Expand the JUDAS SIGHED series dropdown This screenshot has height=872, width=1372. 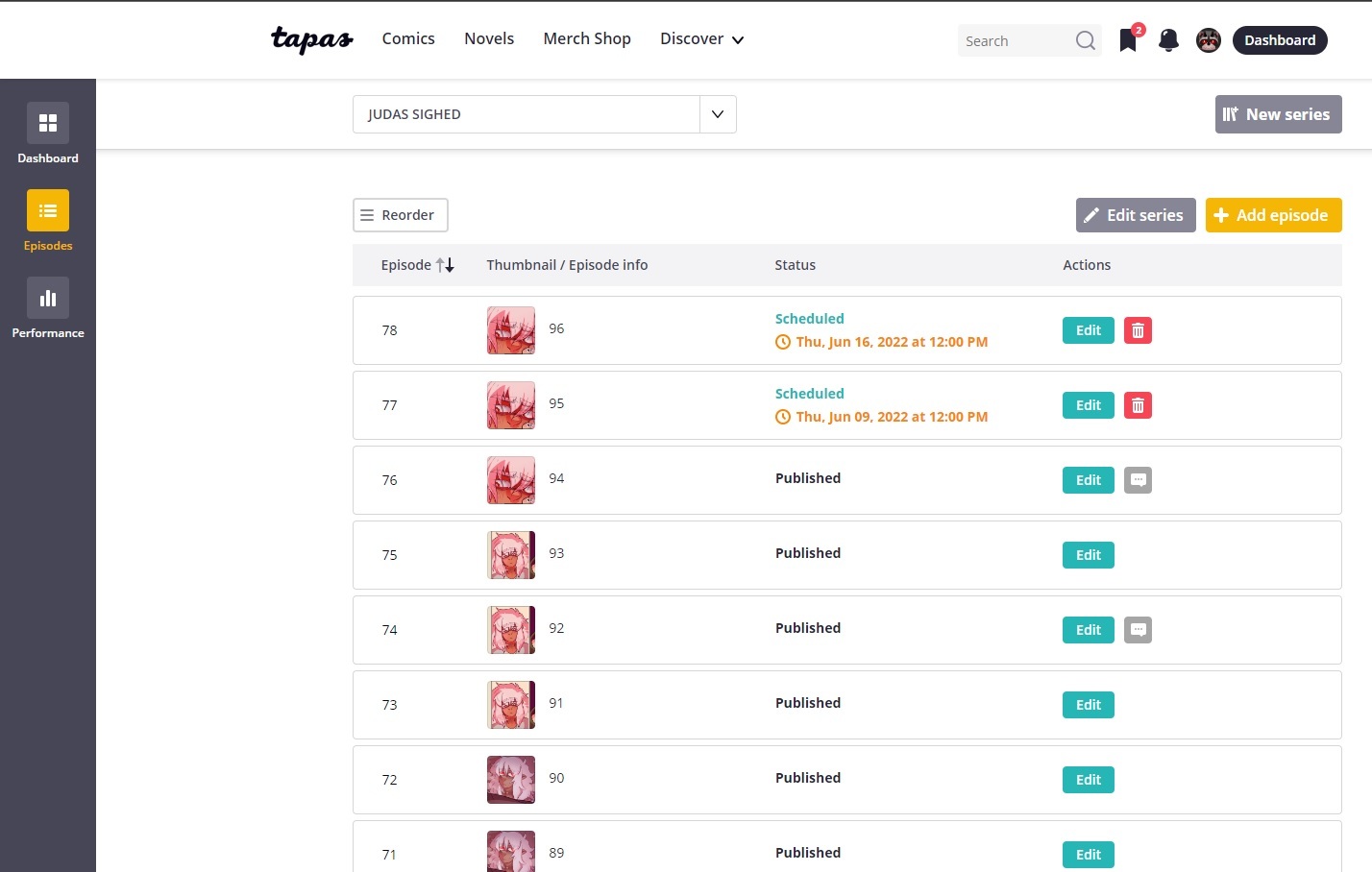point(718,114)
